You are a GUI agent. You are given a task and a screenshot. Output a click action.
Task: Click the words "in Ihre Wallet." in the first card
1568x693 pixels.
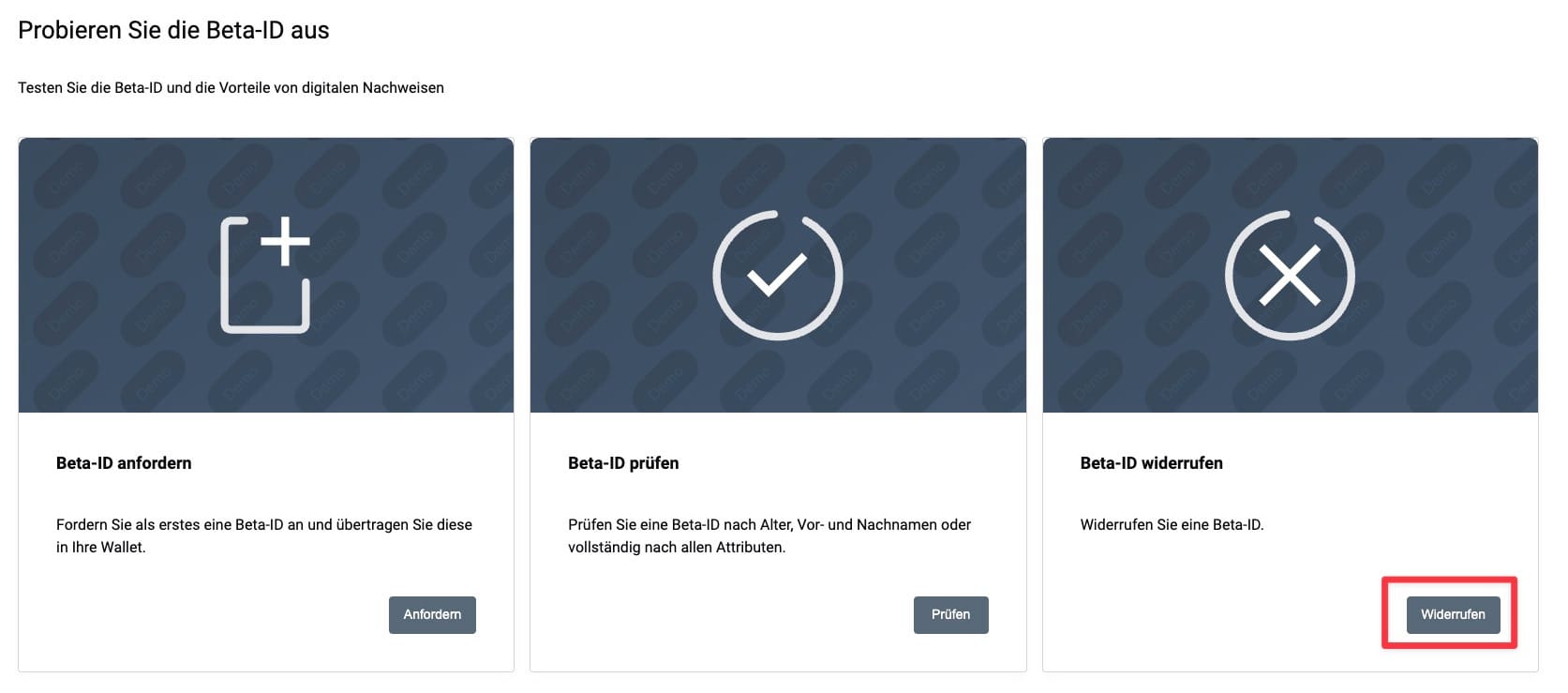[x=101, y=548]
